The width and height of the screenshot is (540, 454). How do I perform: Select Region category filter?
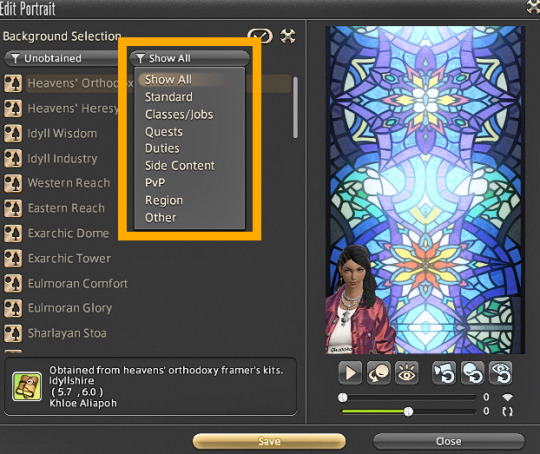pos(164,200)
